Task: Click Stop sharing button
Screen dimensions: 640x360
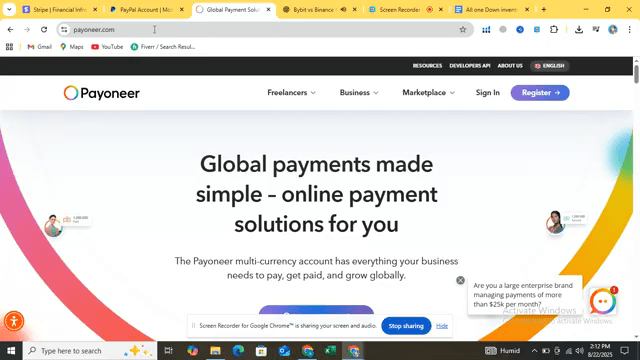Action: click(406, 326)
